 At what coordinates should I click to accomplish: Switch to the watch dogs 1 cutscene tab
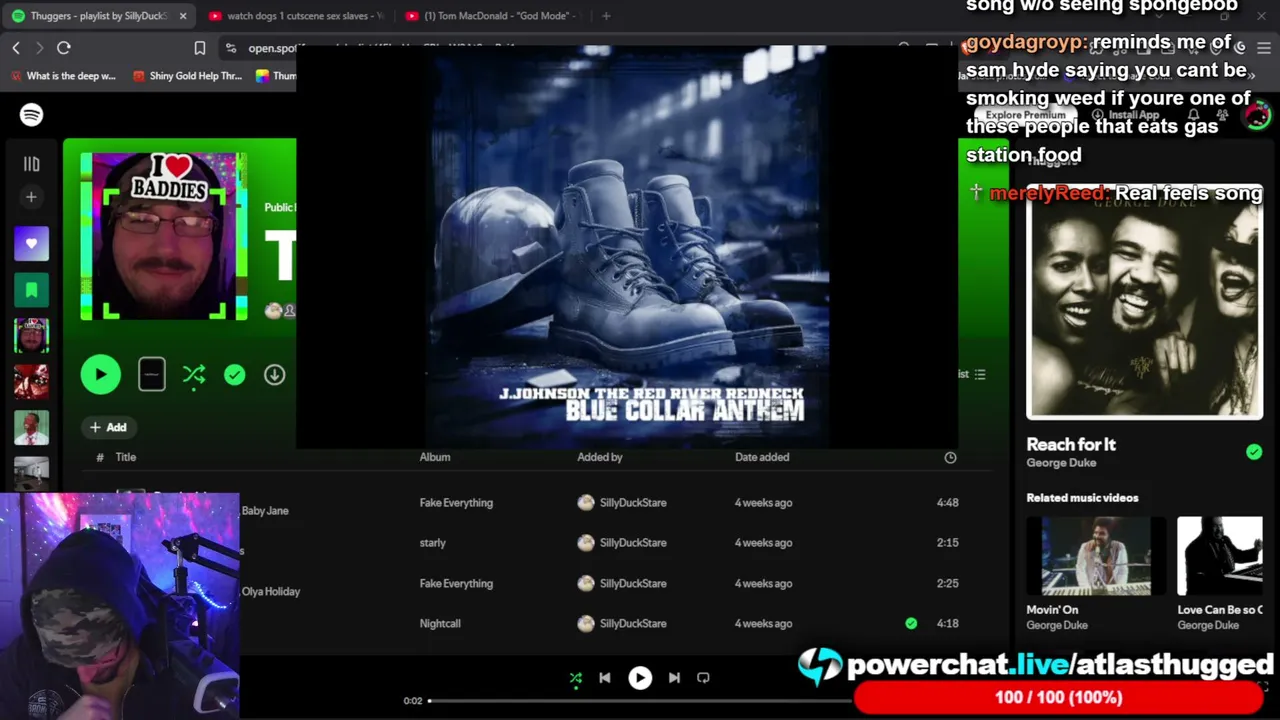click(x=298, y=16)
